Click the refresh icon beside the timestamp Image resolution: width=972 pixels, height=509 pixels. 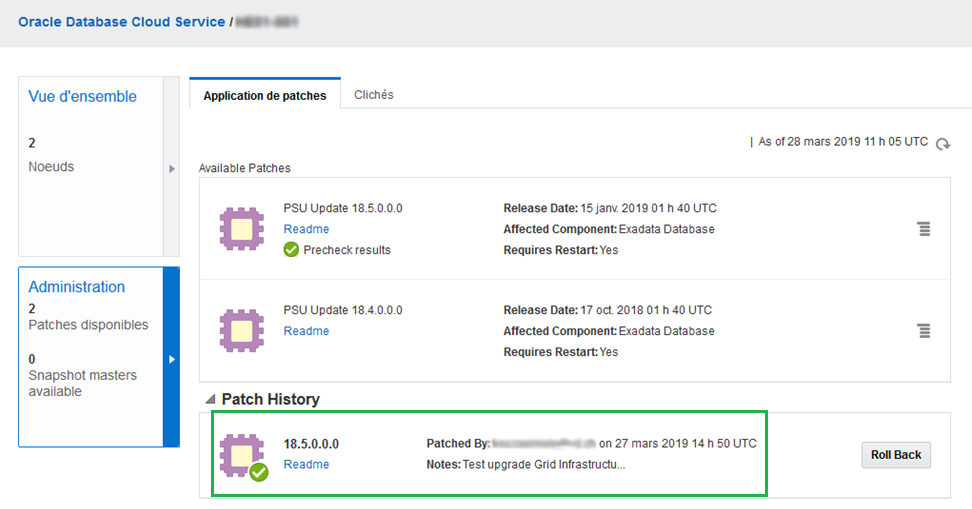(x=942, y=144)
